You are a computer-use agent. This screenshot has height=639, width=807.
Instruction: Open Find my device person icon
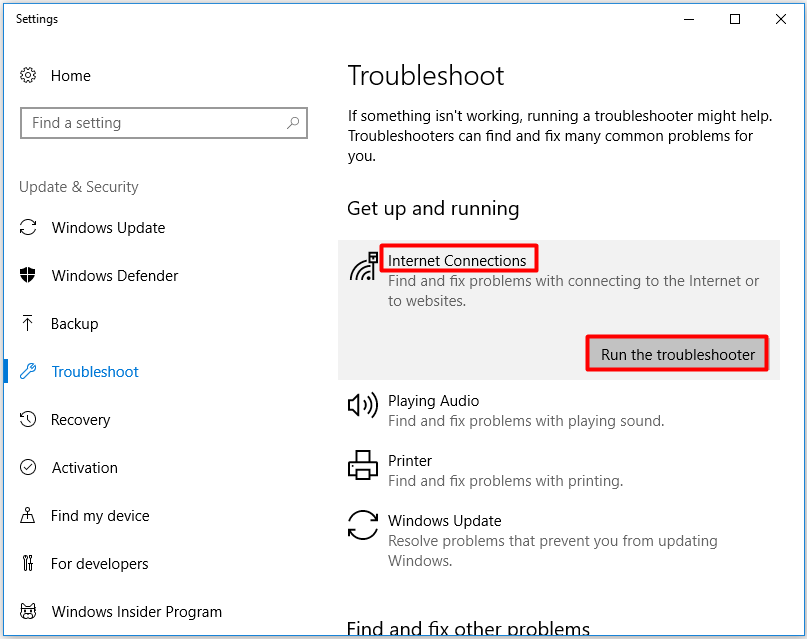point(28,515)
